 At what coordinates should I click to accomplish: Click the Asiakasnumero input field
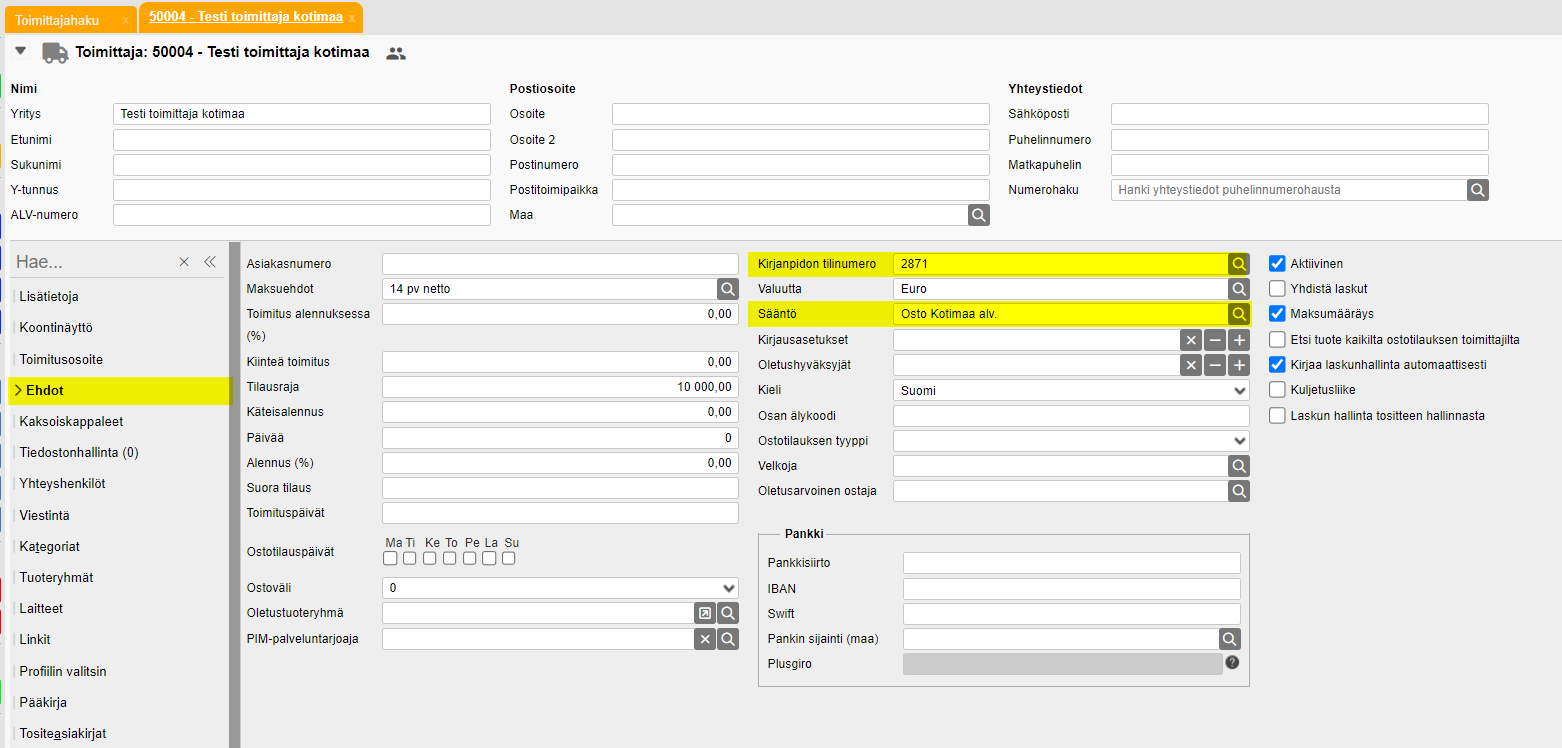coord(560,264)
